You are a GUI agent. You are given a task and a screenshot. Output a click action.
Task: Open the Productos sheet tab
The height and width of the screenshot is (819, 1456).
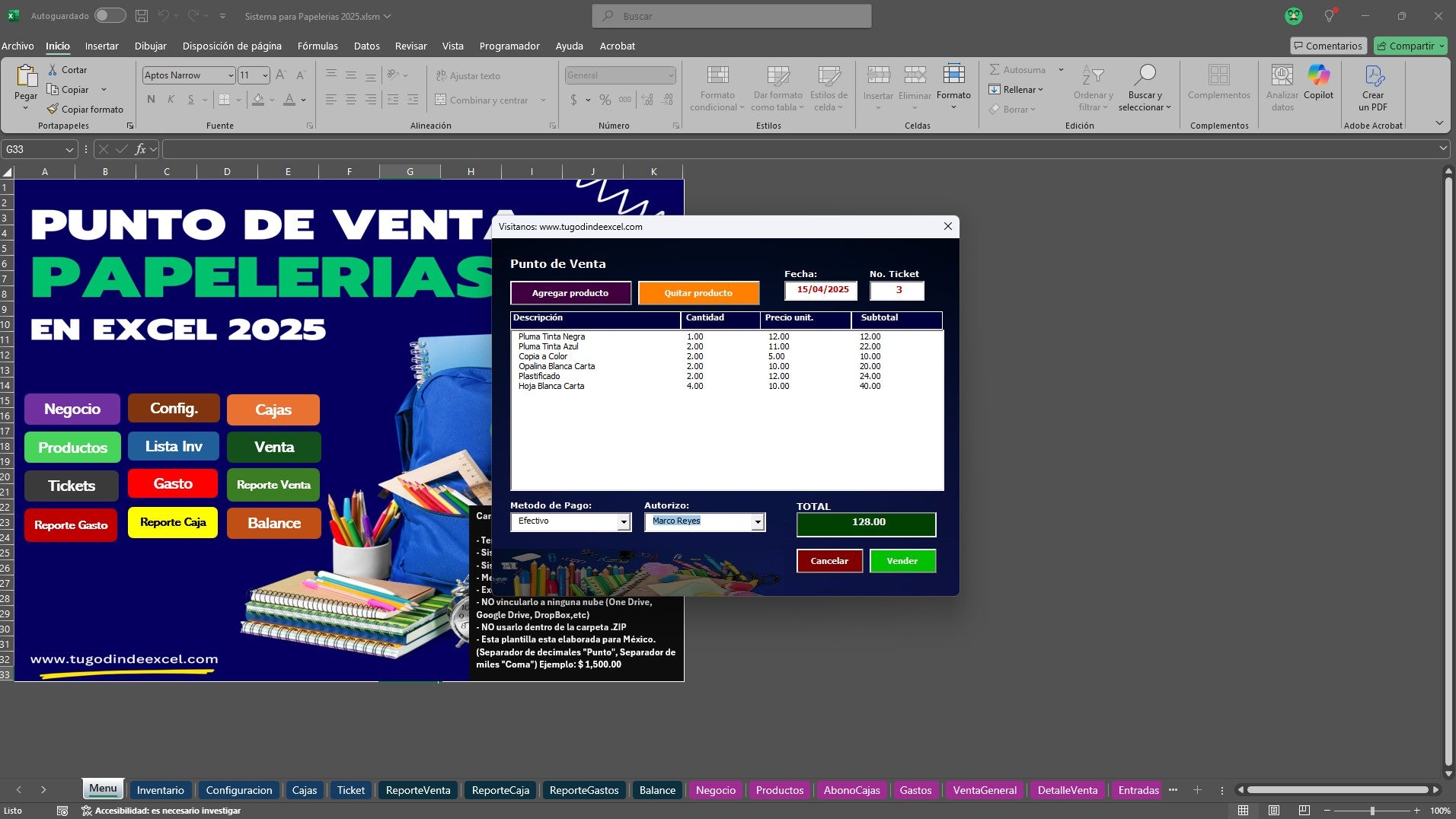tap(780, 790)
